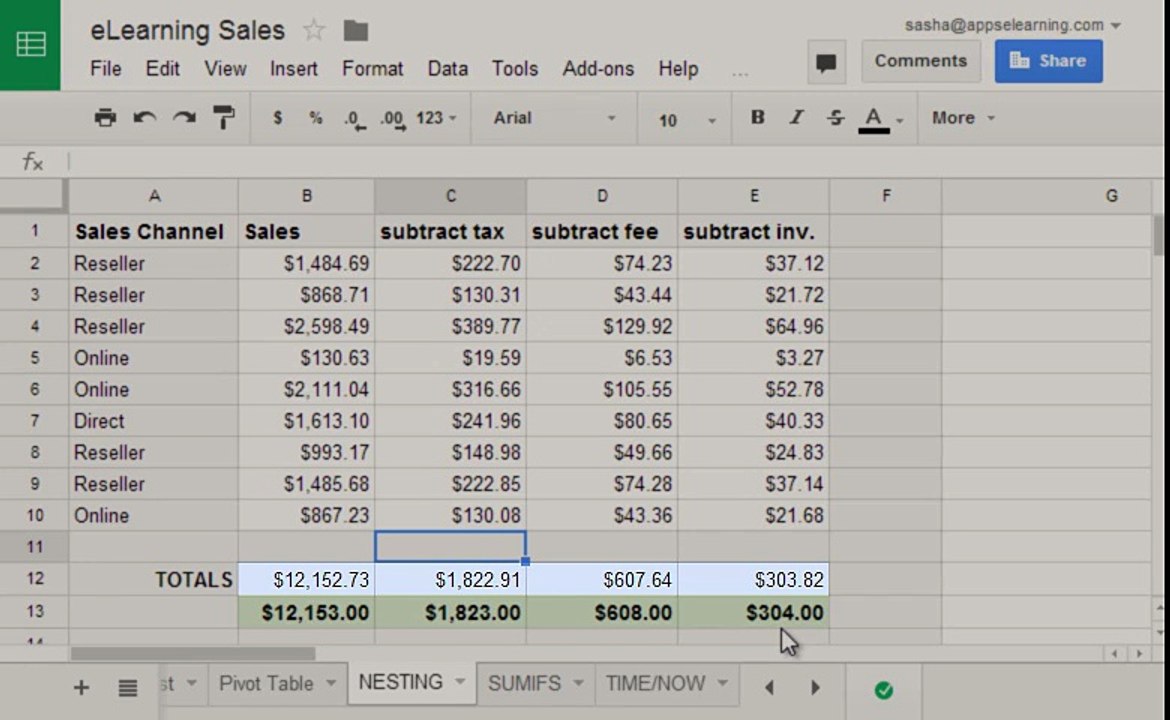Expand the More toolbar options

963,118
